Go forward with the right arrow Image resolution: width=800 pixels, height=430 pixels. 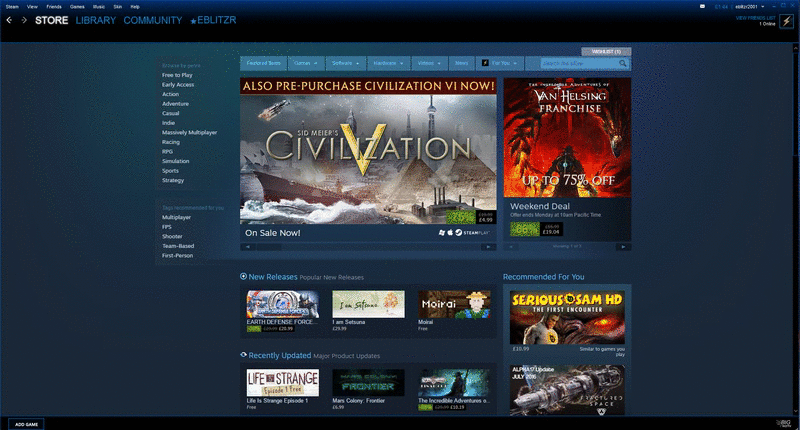24,20
